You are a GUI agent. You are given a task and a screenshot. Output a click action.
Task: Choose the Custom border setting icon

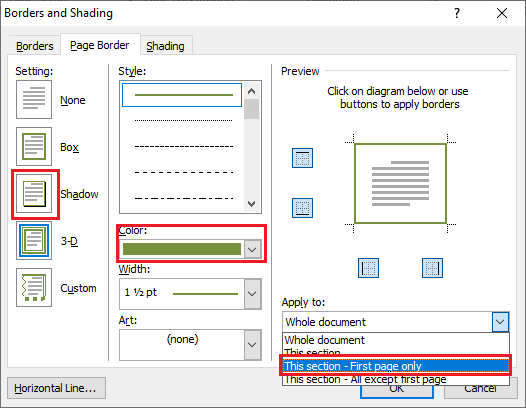(x=34, y=288)
